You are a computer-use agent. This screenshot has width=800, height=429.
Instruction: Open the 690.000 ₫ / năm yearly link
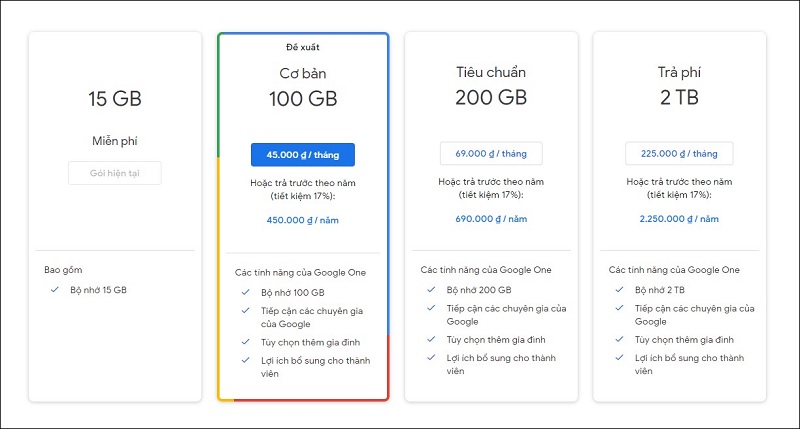(491, 219)
